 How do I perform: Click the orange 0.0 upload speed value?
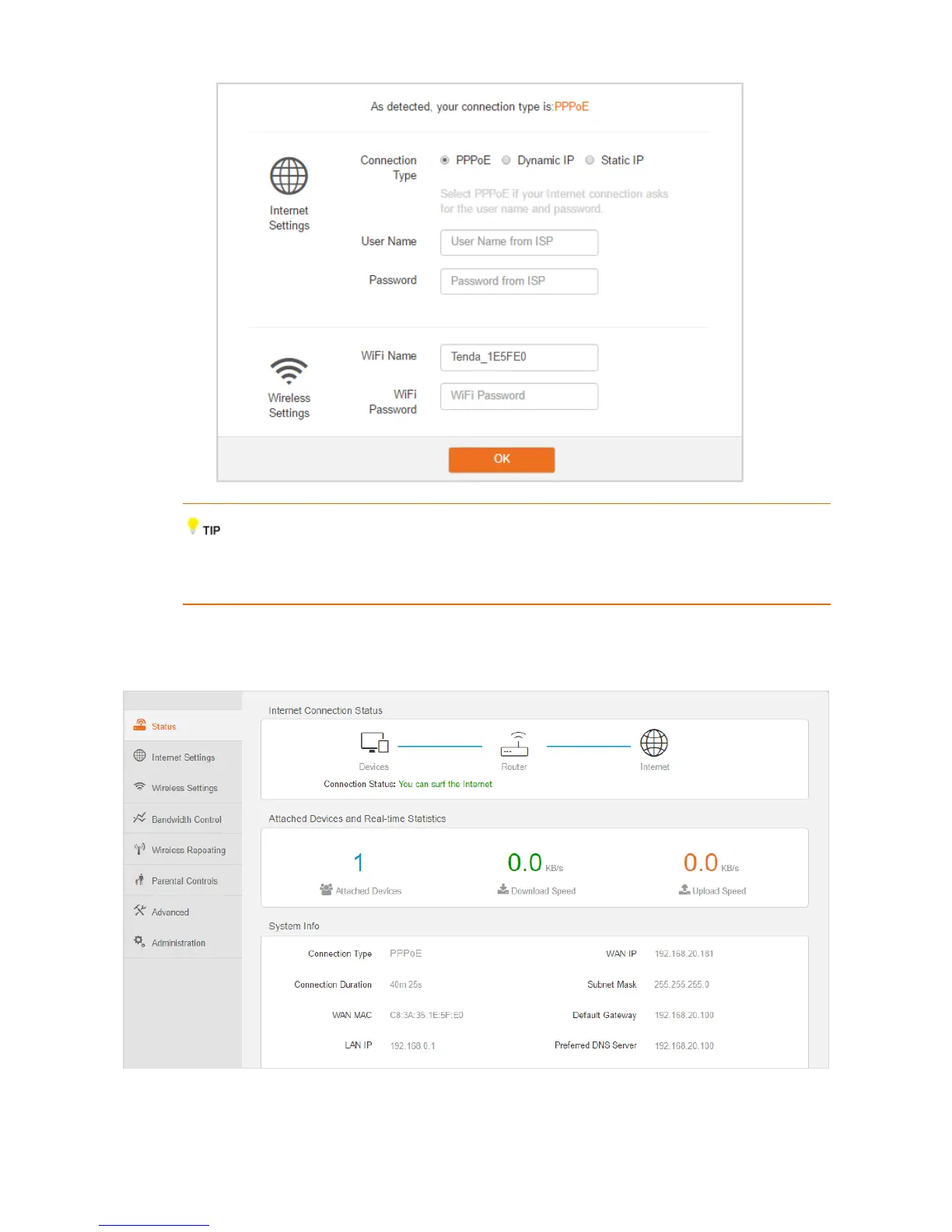point(701,863)
